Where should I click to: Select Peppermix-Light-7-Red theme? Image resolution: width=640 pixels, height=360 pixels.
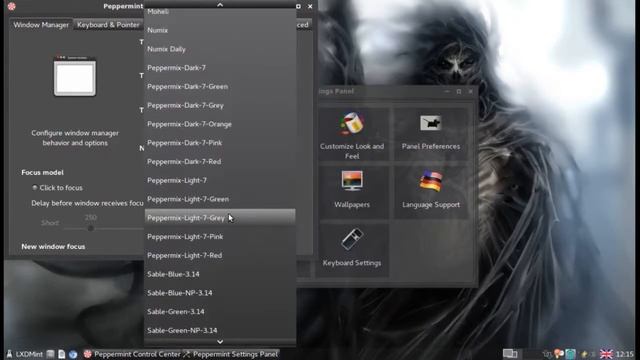tap(220, 256)
